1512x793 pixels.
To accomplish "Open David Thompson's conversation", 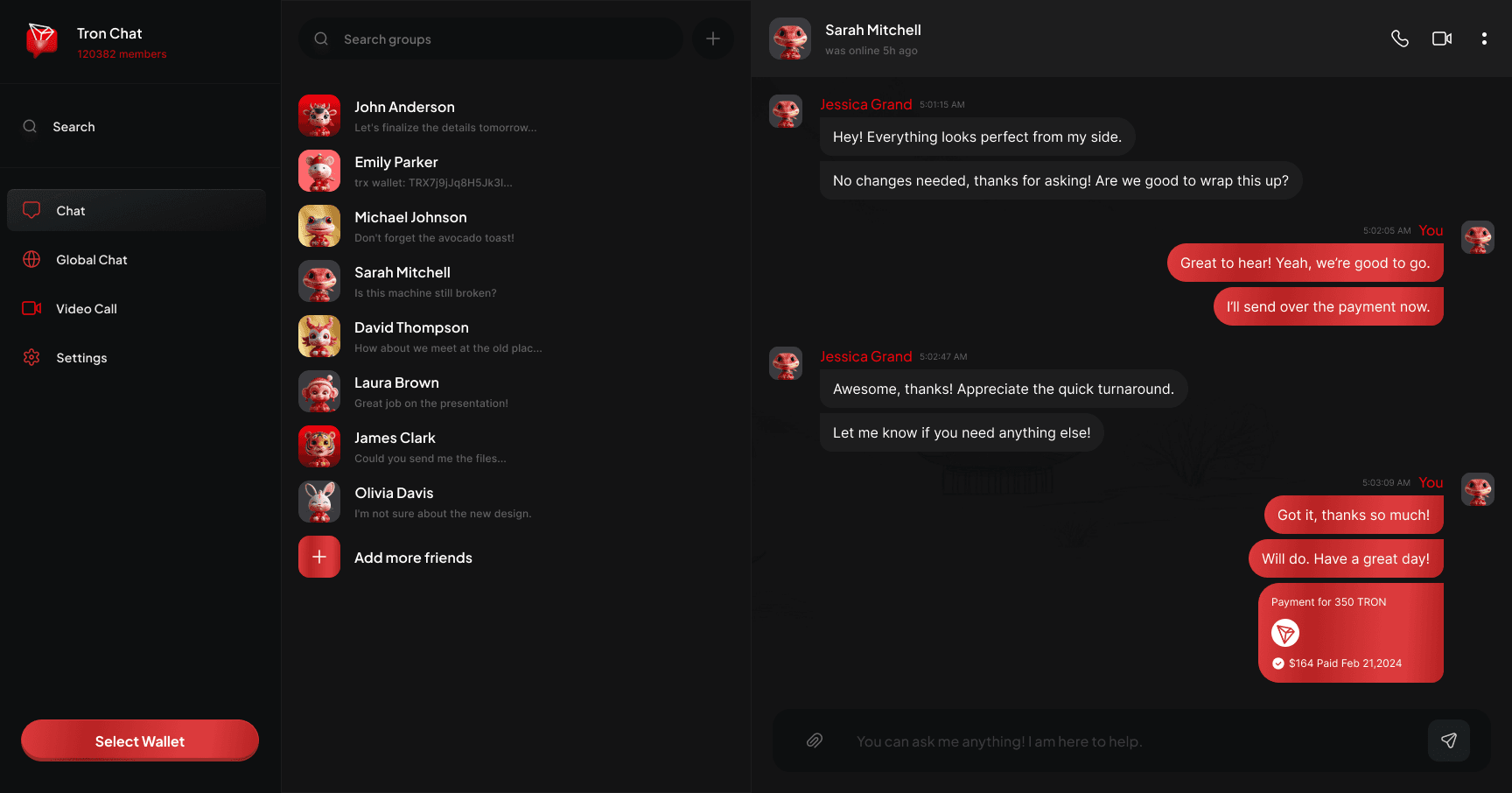I will point(516,336).
